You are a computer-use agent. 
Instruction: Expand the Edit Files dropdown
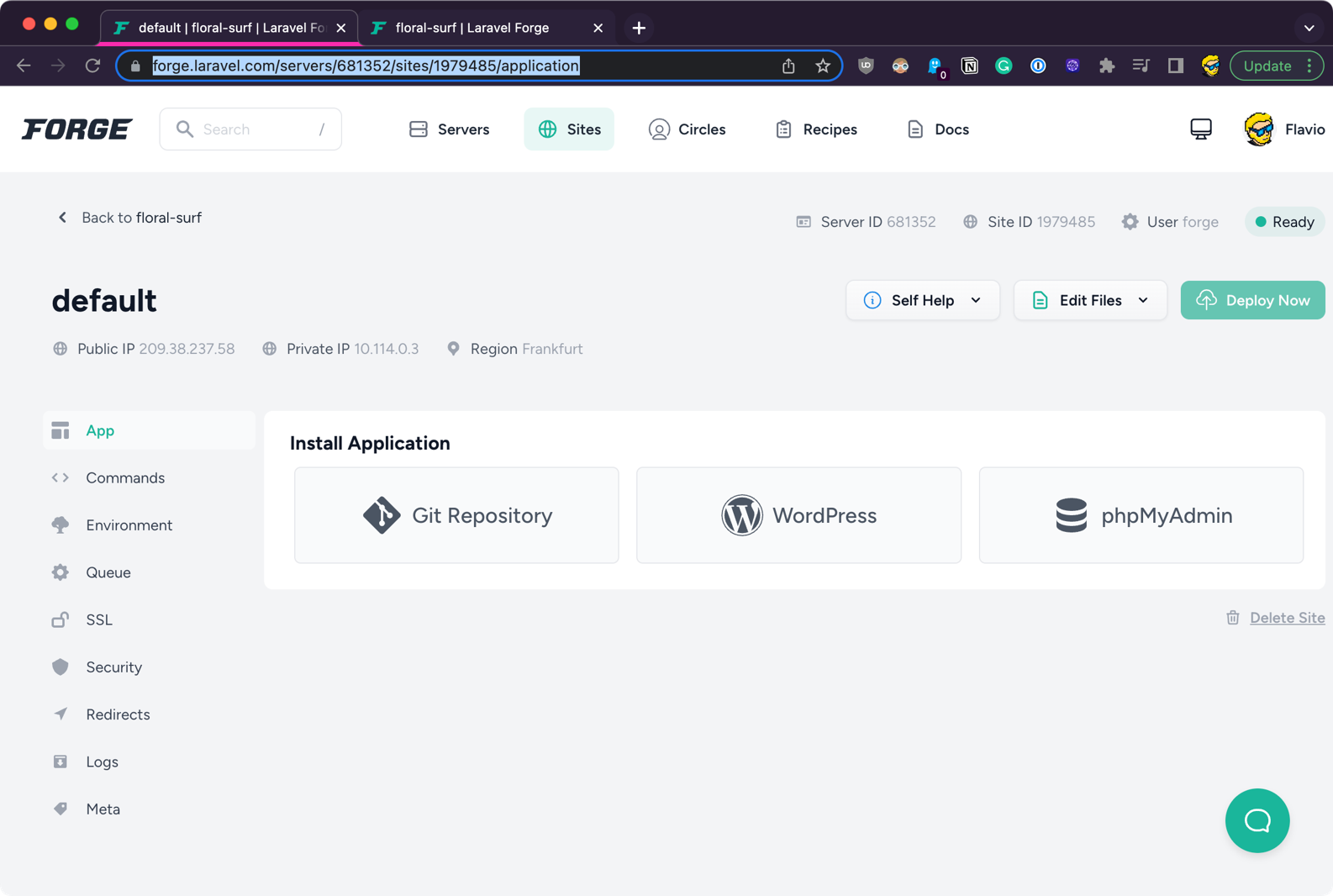tap(1089, 300)
